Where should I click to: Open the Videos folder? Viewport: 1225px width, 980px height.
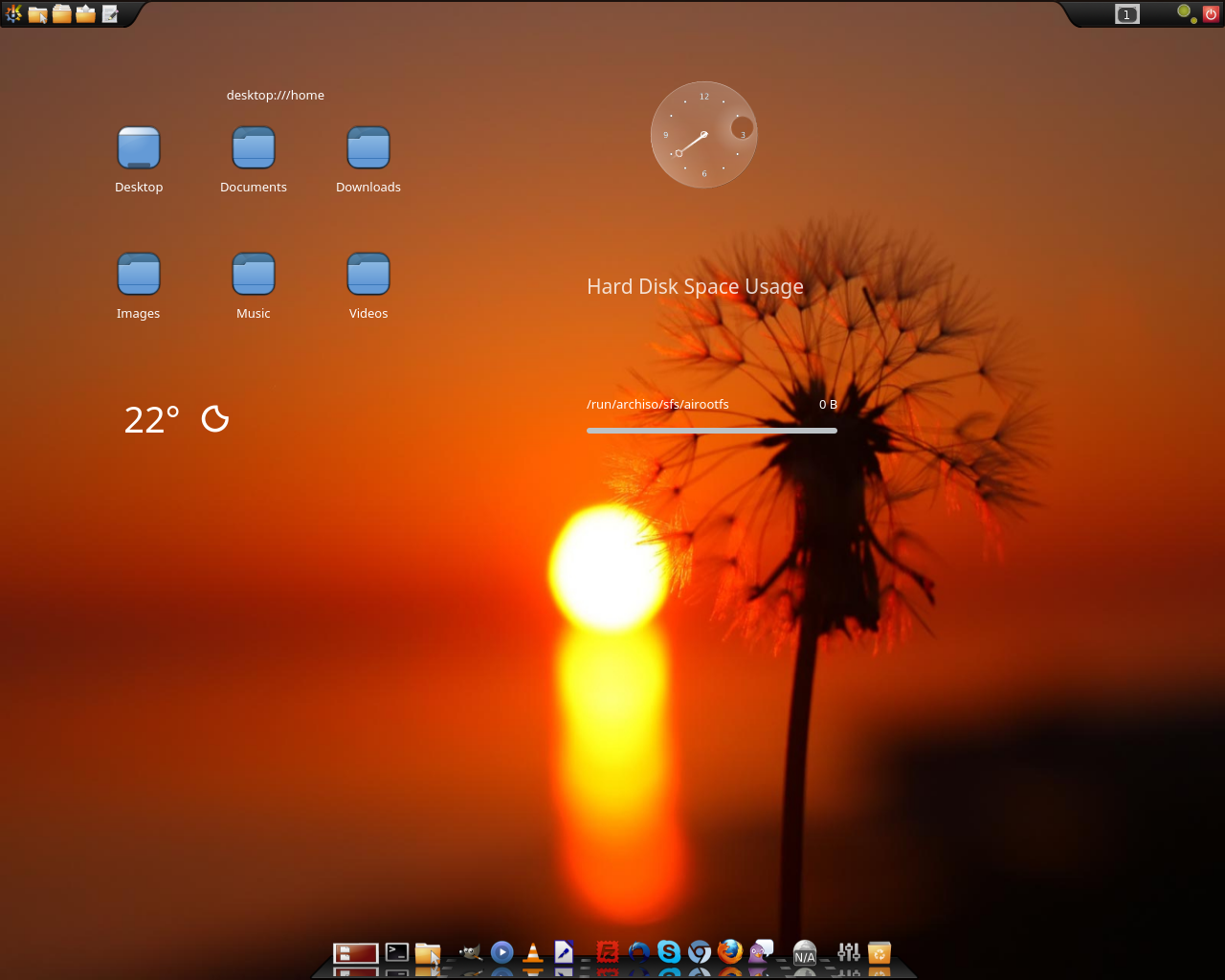coord(368,274)
